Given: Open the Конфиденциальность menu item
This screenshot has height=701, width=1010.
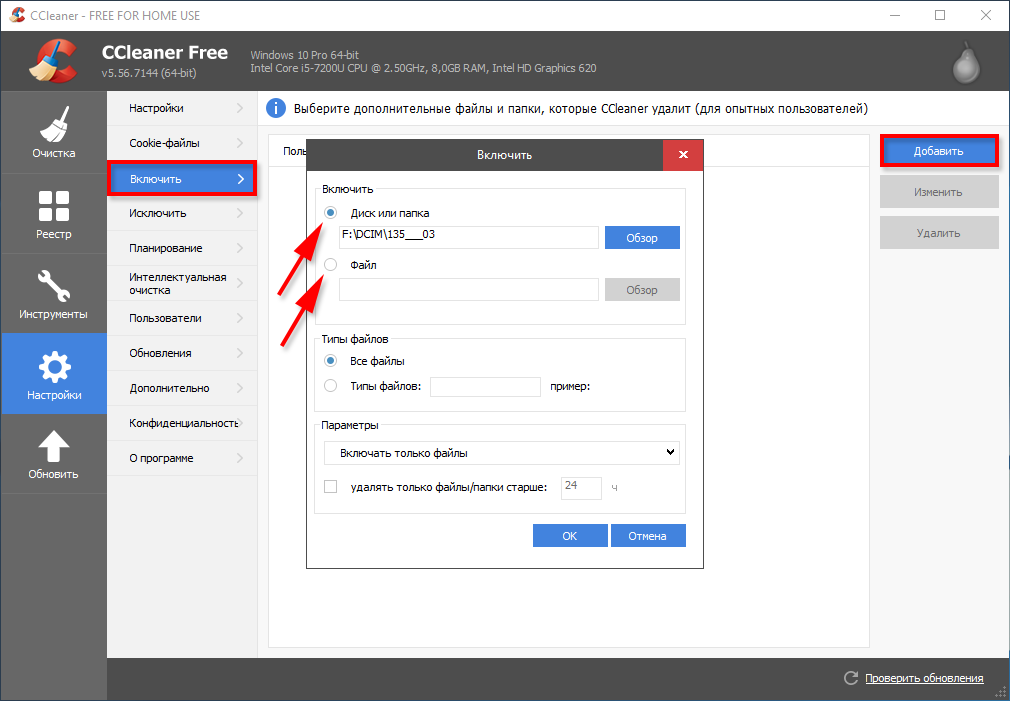Looking at the screenshot, I should pos(182,423).
